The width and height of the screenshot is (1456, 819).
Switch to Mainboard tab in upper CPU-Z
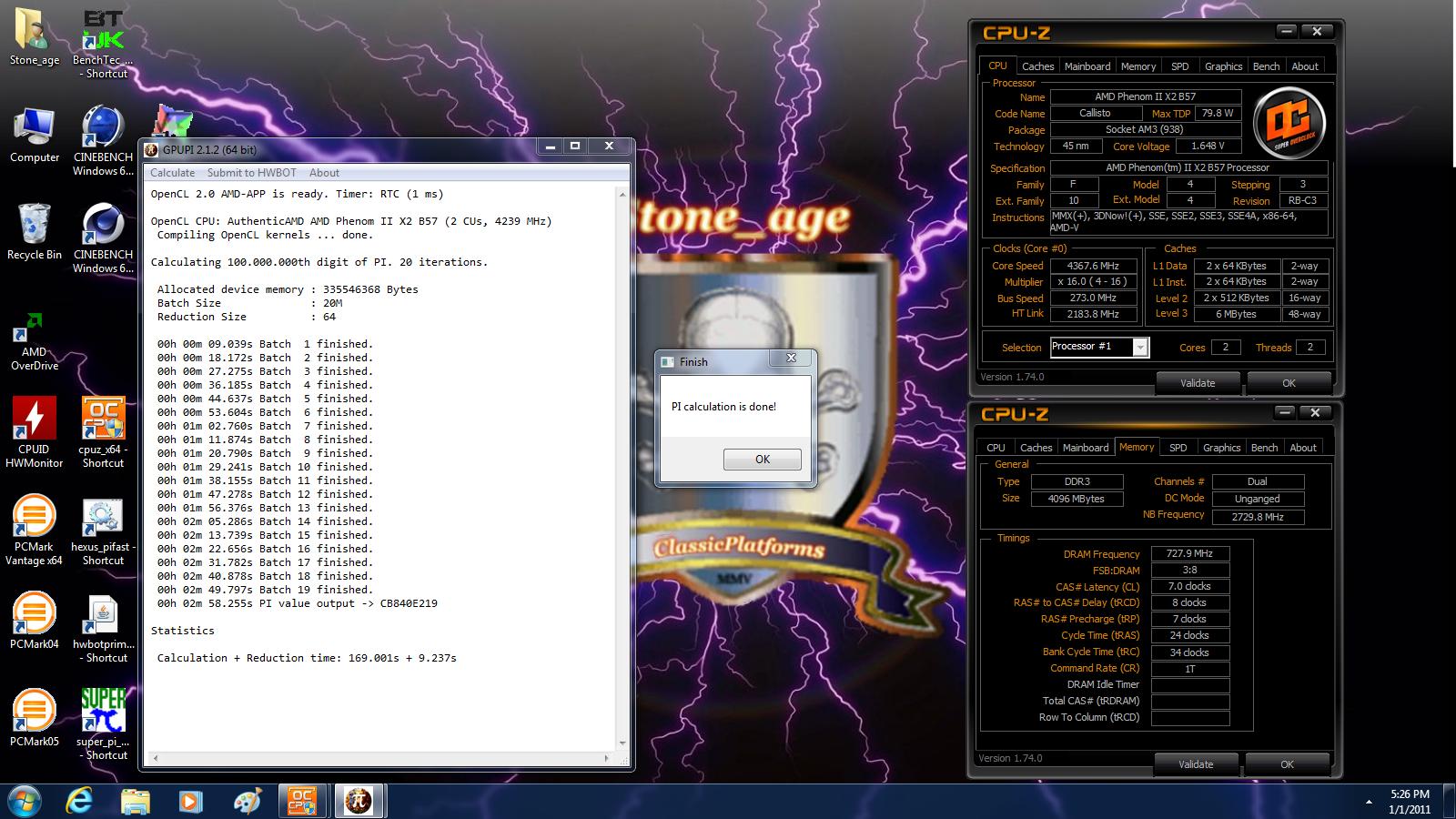pyautogui.click(x=1087, y=66)
